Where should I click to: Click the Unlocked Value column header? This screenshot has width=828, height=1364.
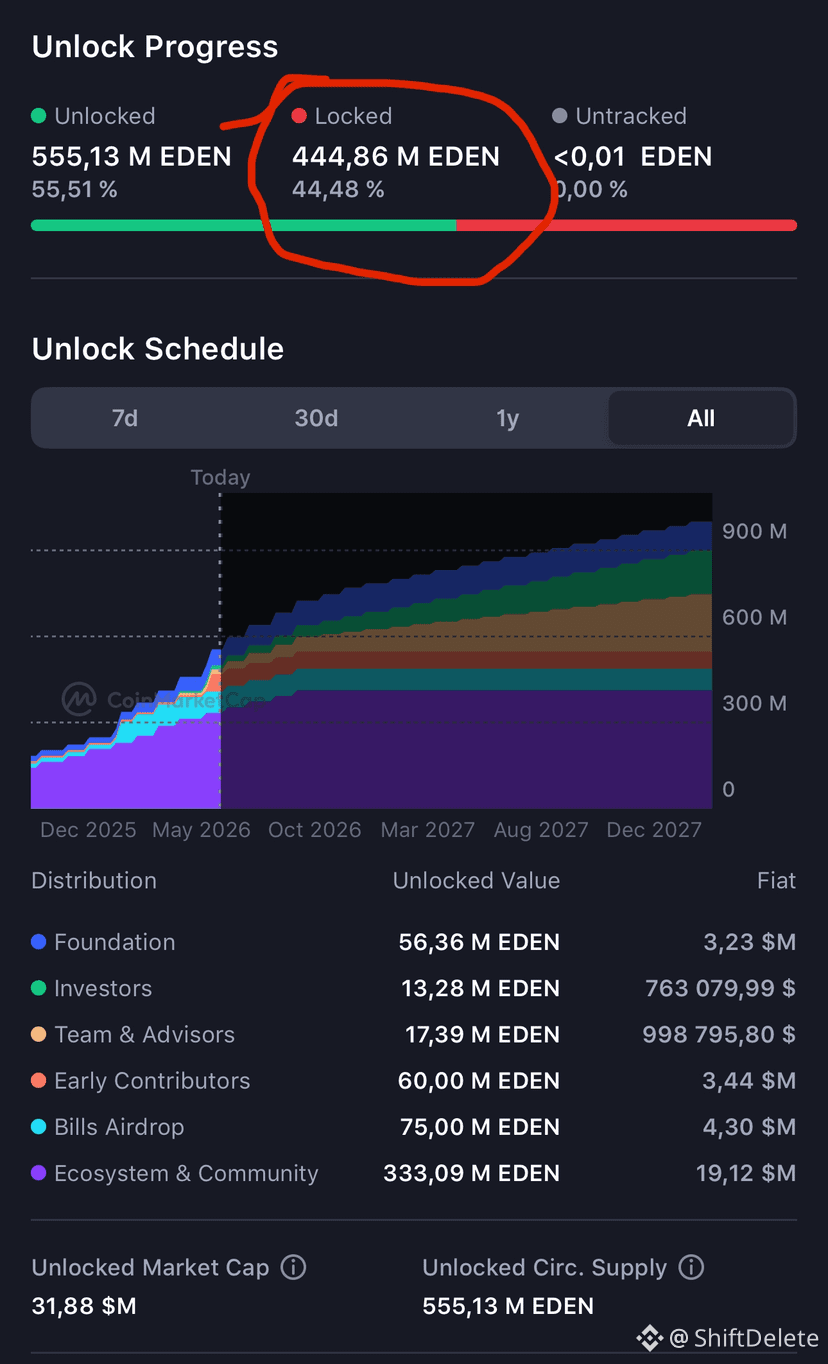(x=476, y=881)
